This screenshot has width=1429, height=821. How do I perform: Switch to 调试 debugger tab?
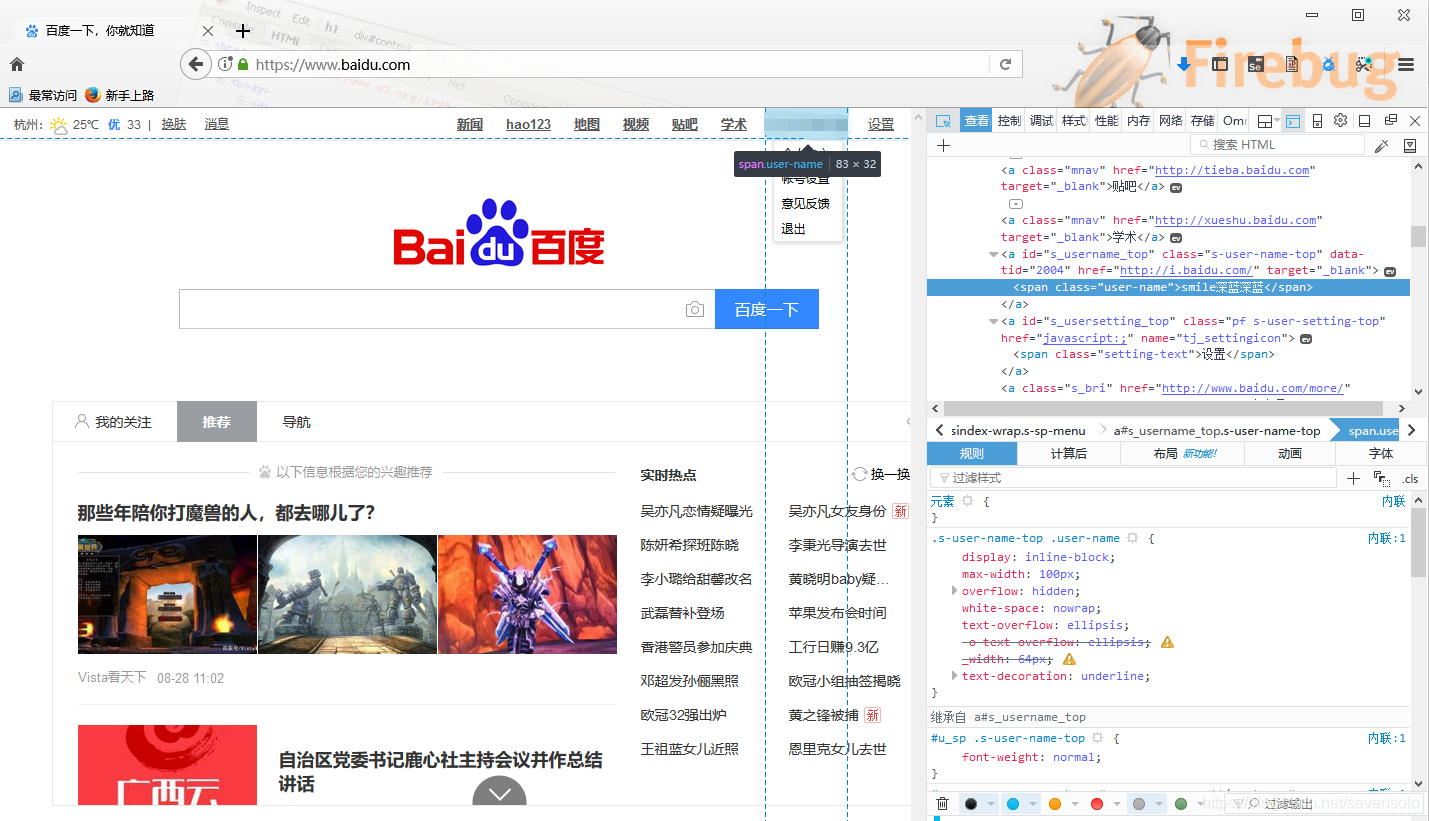[x=1042, y=121]
